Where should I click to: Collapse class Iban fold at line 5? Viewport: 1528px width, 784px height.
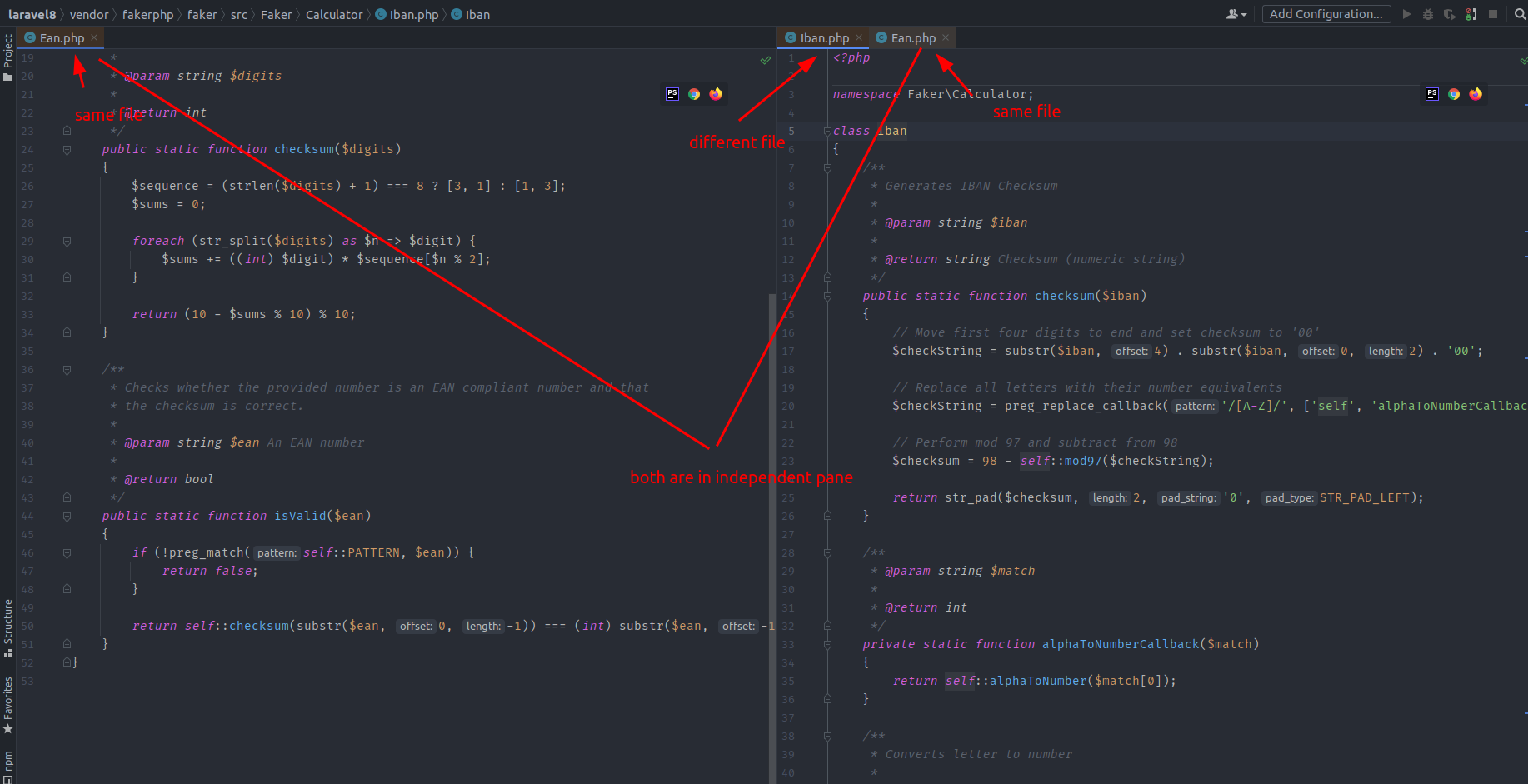(x=827, y=131)
